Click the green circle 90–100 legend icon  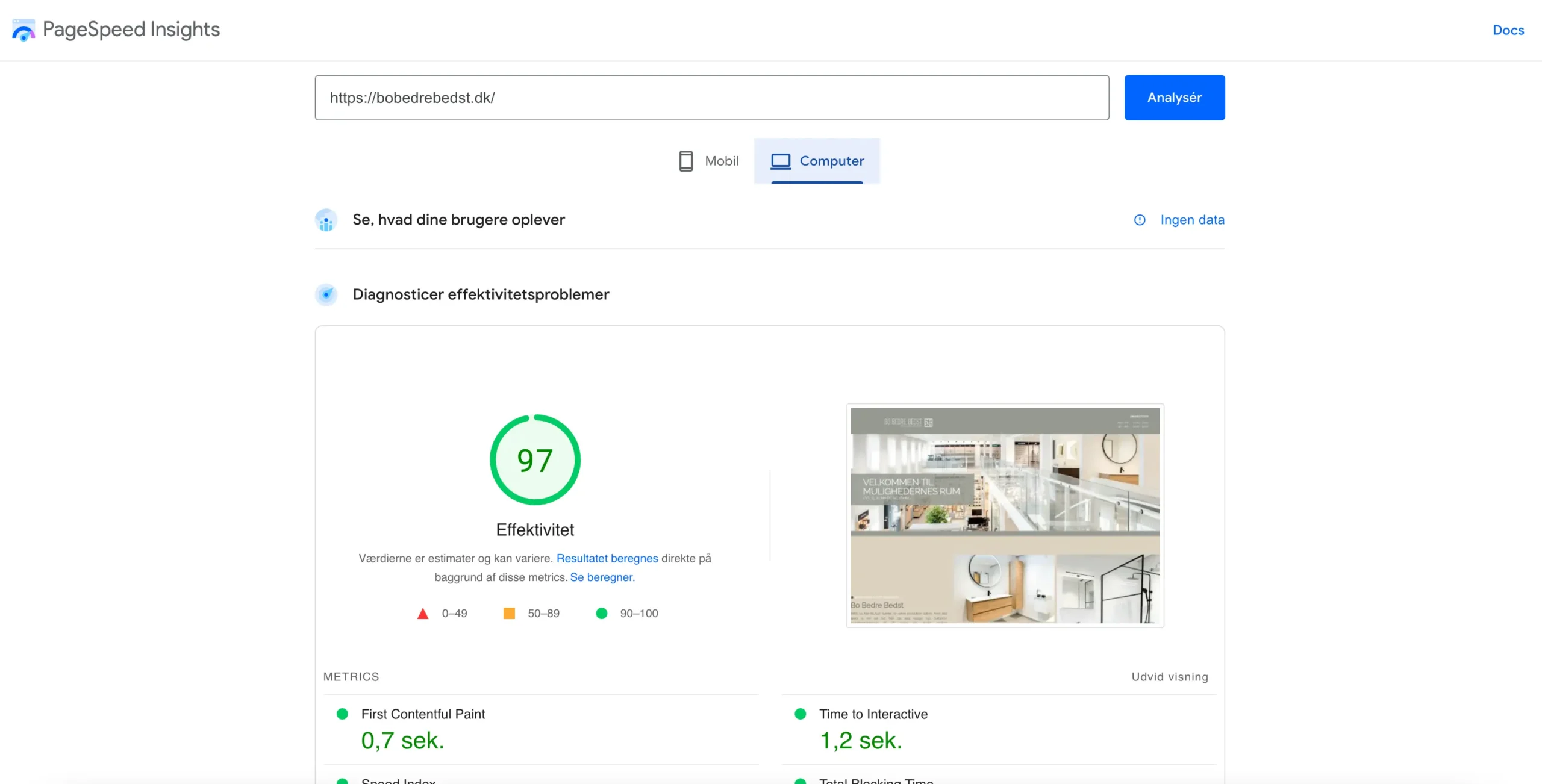pyautogui.click(x=601, y=613)
